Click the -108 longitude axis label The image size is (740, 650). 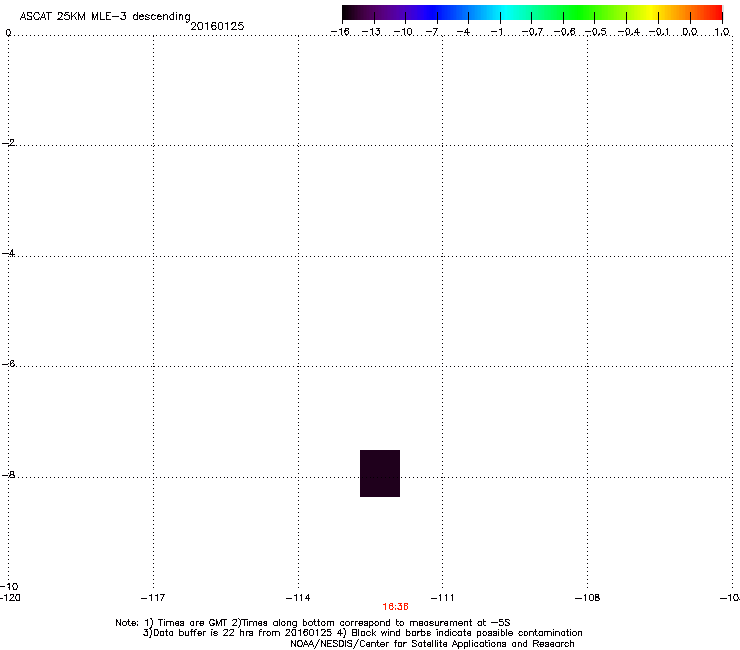tap(588, 598)
